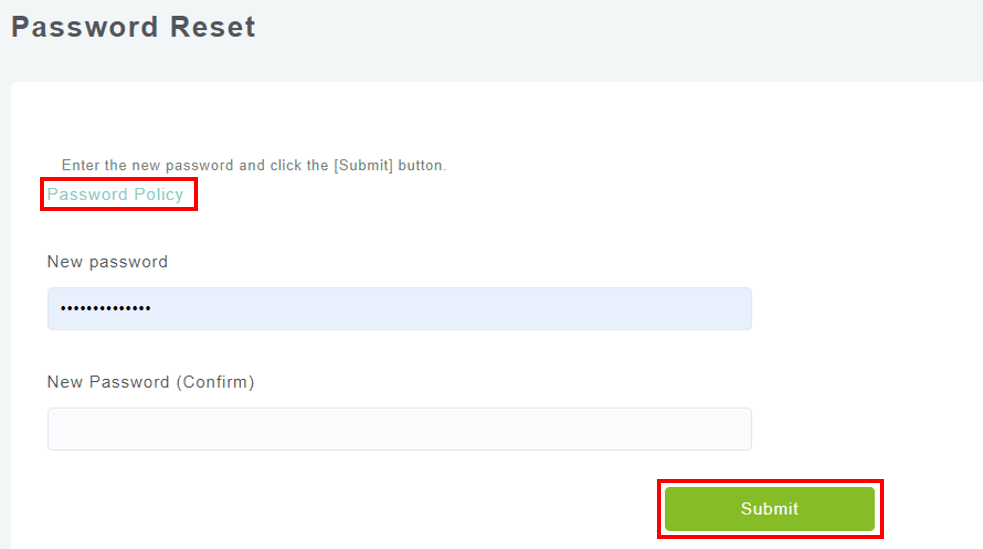Image resolution: width=983 pixels, height=549 pixels.
Task: Click the white Submit label text
Action: (769, 509)
